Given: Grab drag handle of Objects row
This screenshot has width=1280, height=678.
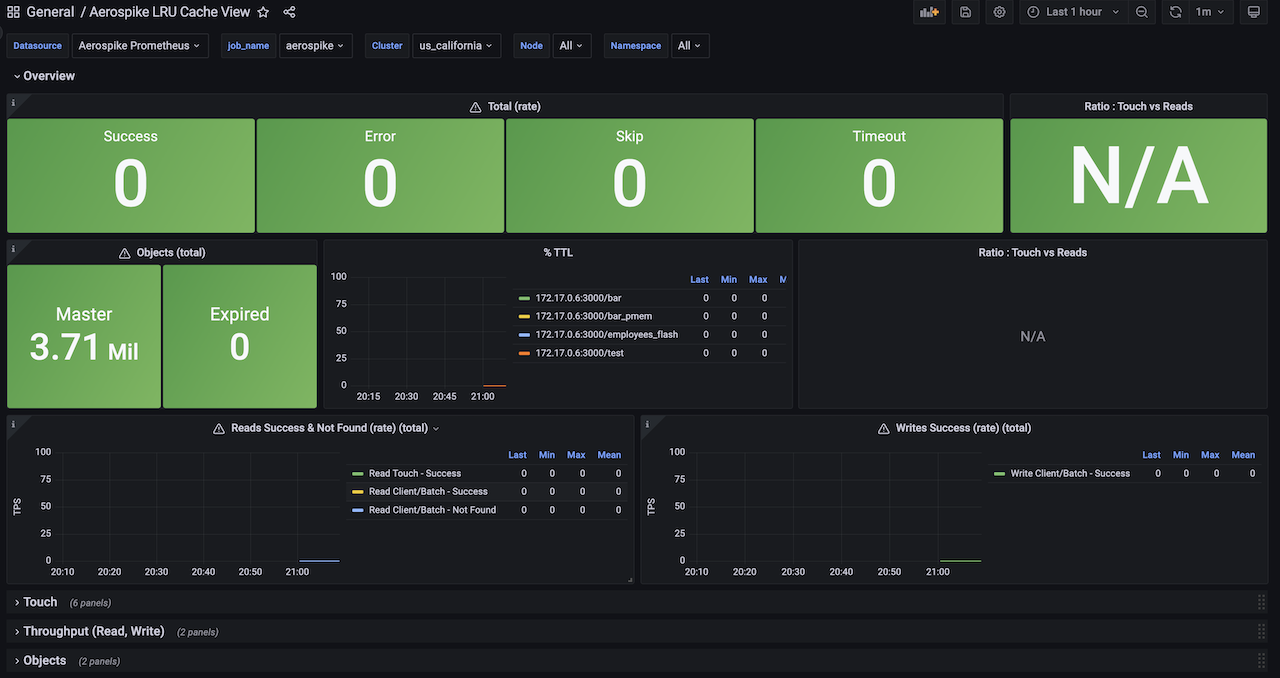Looking at the screenshot, I should point(1261,661).
